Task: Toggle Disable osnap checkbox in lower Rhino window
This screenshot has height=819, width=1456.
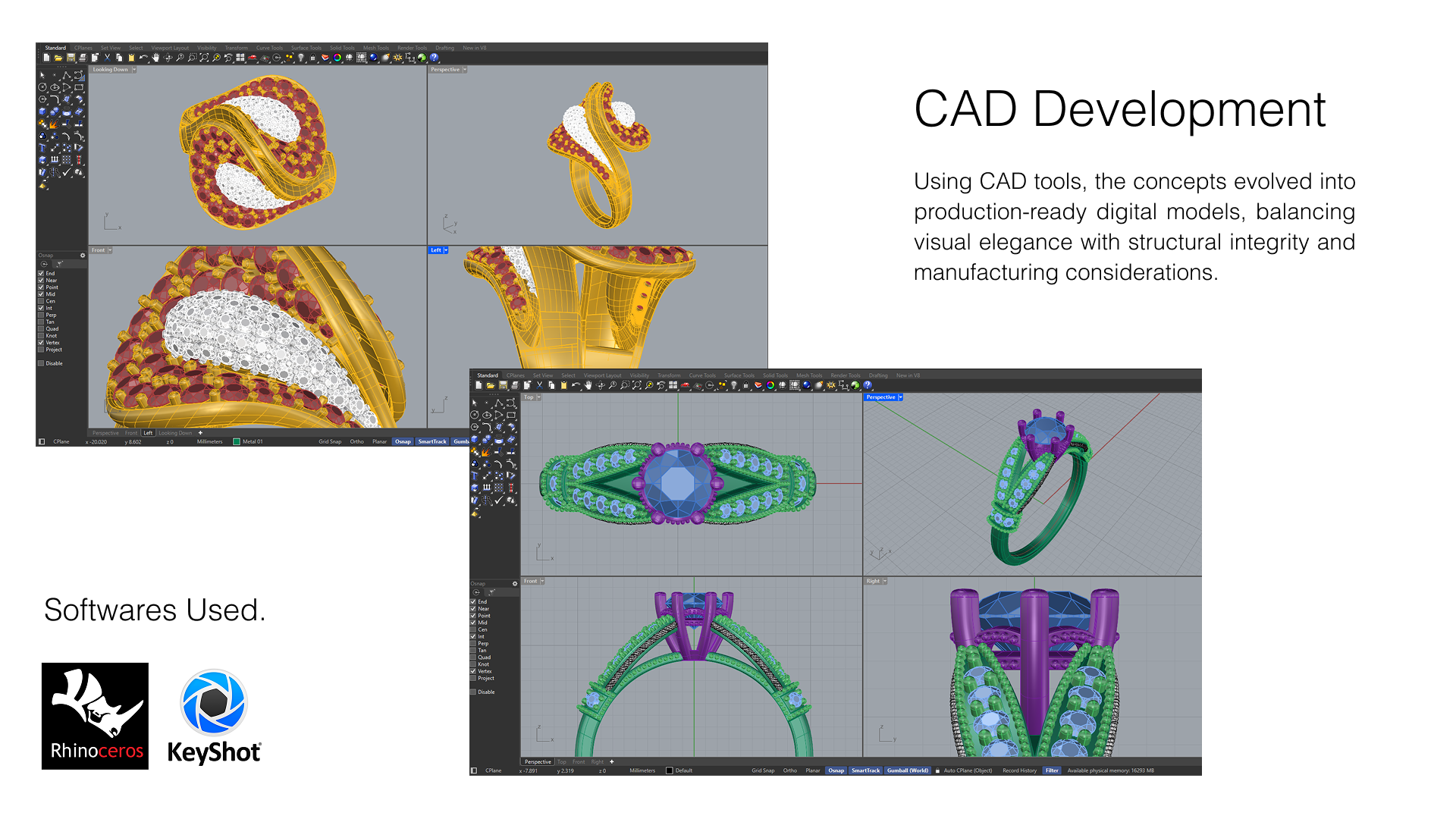Action: (473, 692)
